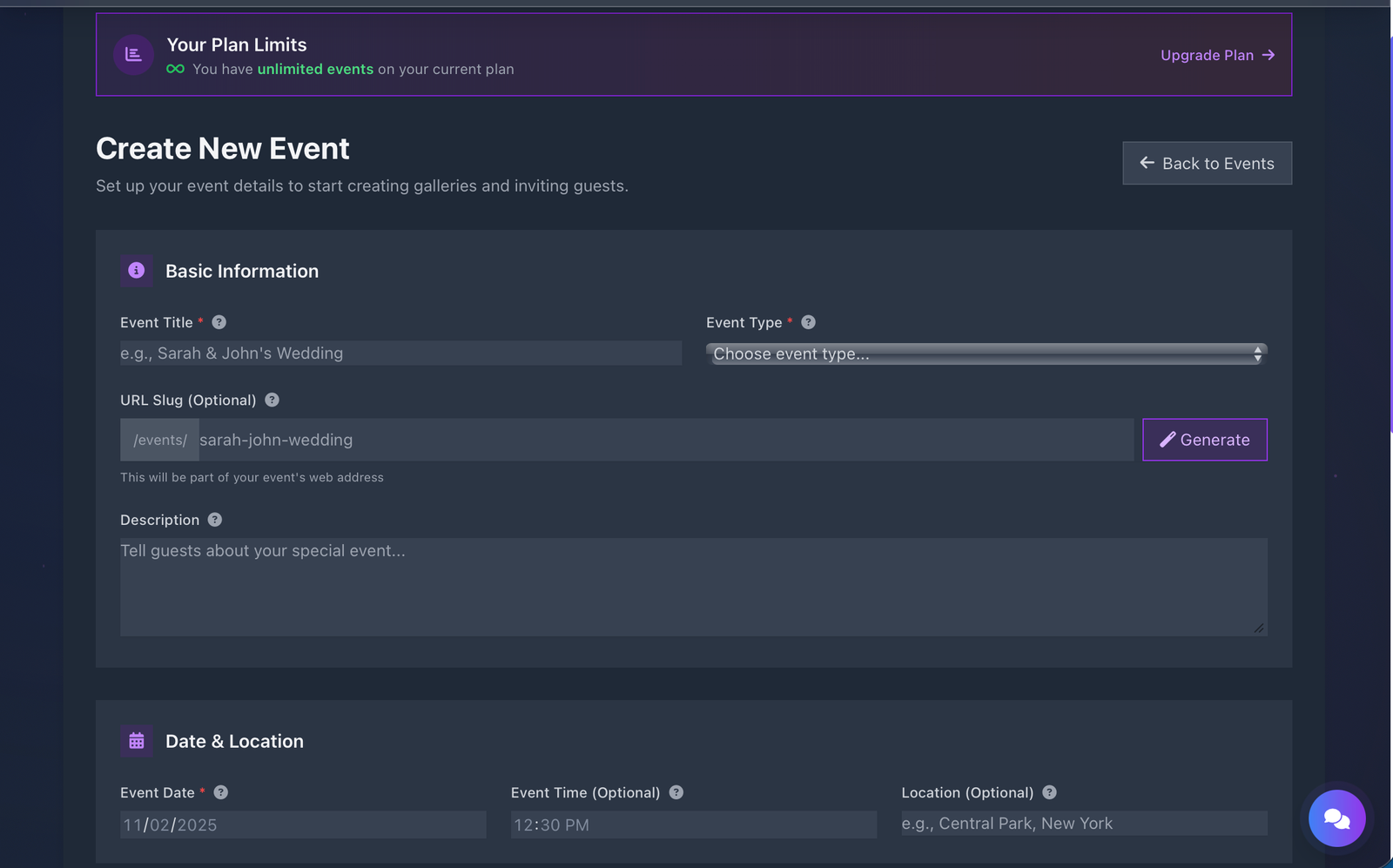Click the chart icon in Your Plan Limits banner
Image resolution: width=1393 pixels, height=868 pixels.
pyautogui.click(x=133, y=54)
